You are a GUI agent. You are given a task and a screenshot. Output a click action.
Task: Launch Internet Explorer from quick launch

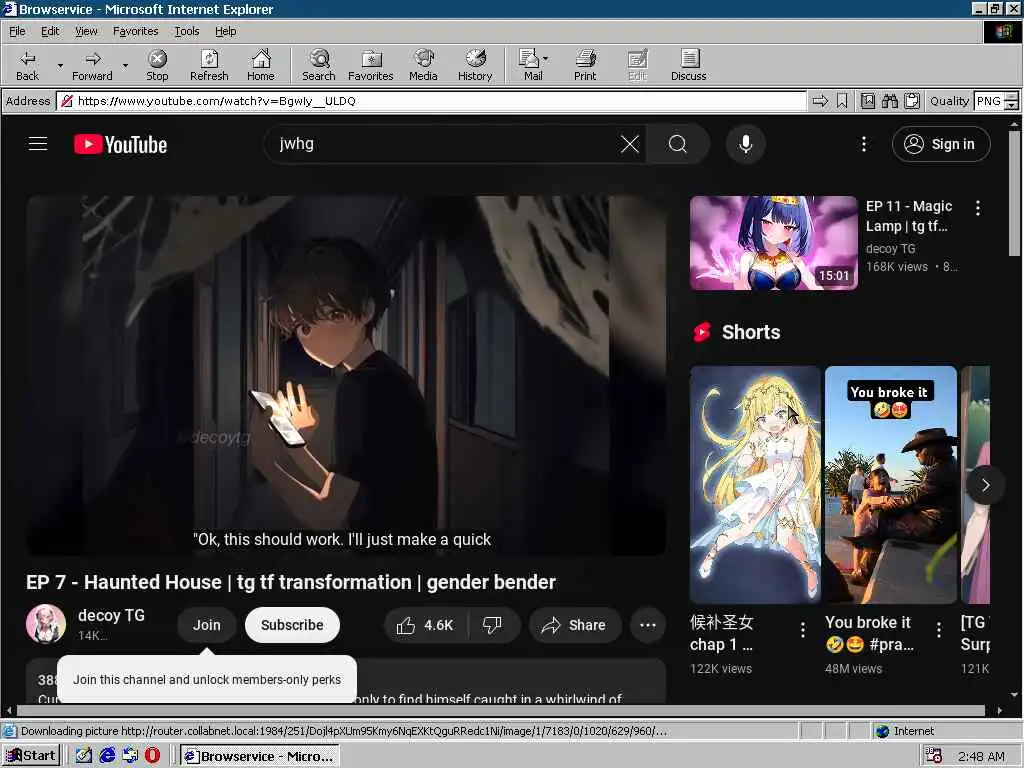(x=107, y=756)
